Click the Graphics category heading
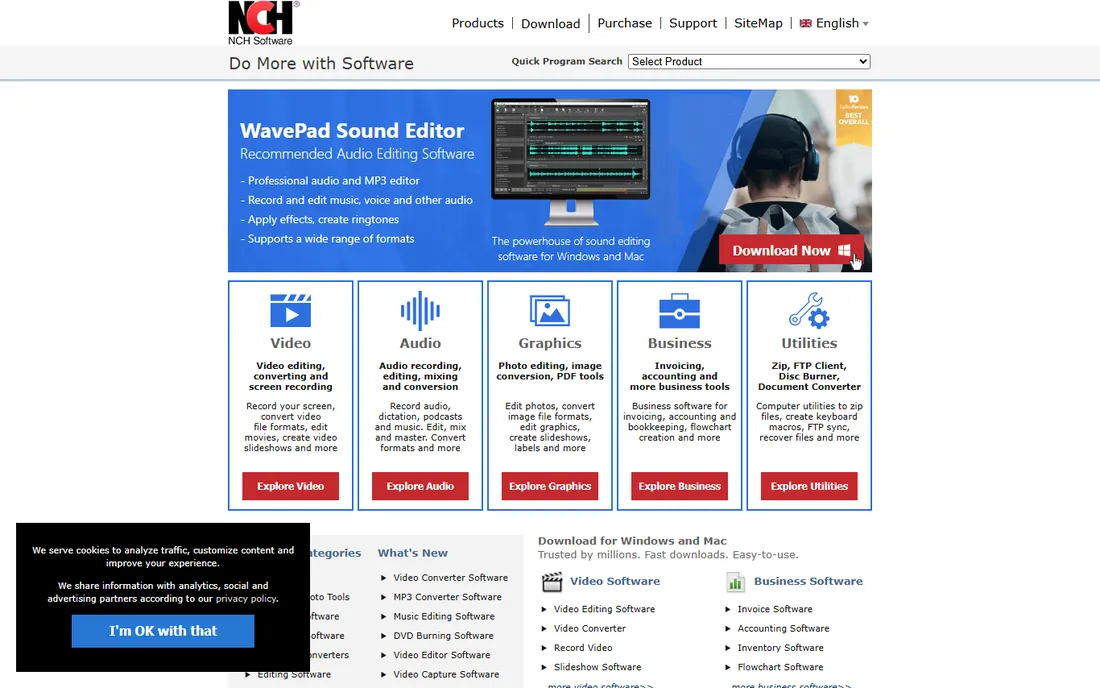 550,343
